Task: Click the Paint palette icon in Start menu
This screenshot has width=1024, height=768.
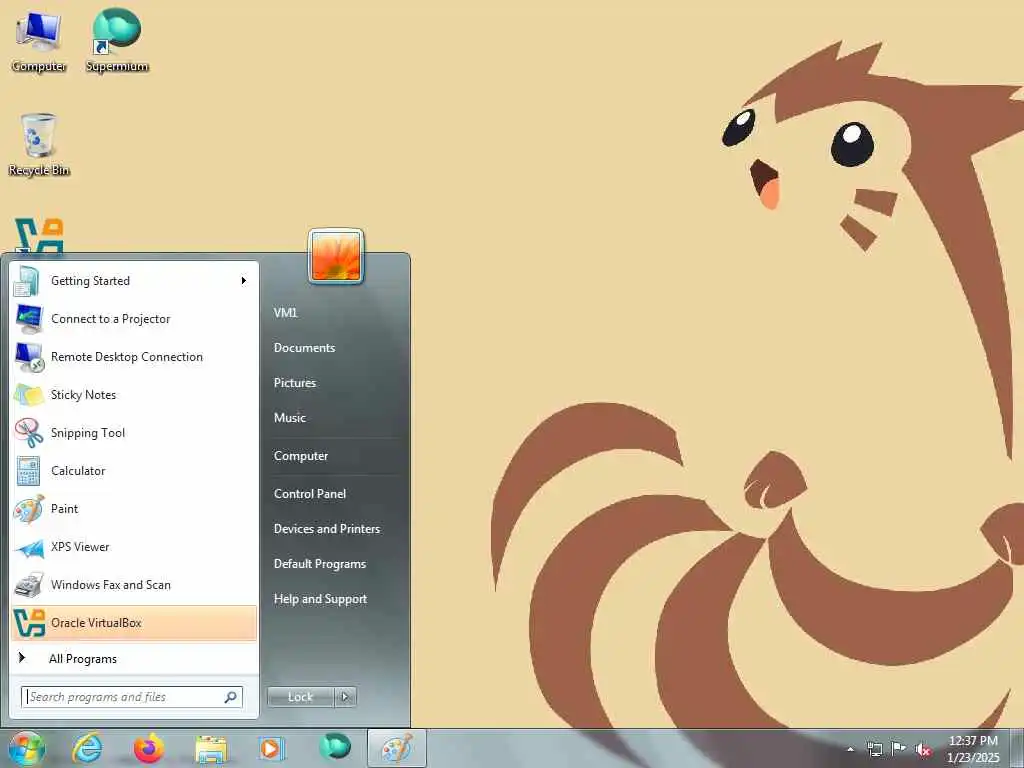Action: [29, 509]
